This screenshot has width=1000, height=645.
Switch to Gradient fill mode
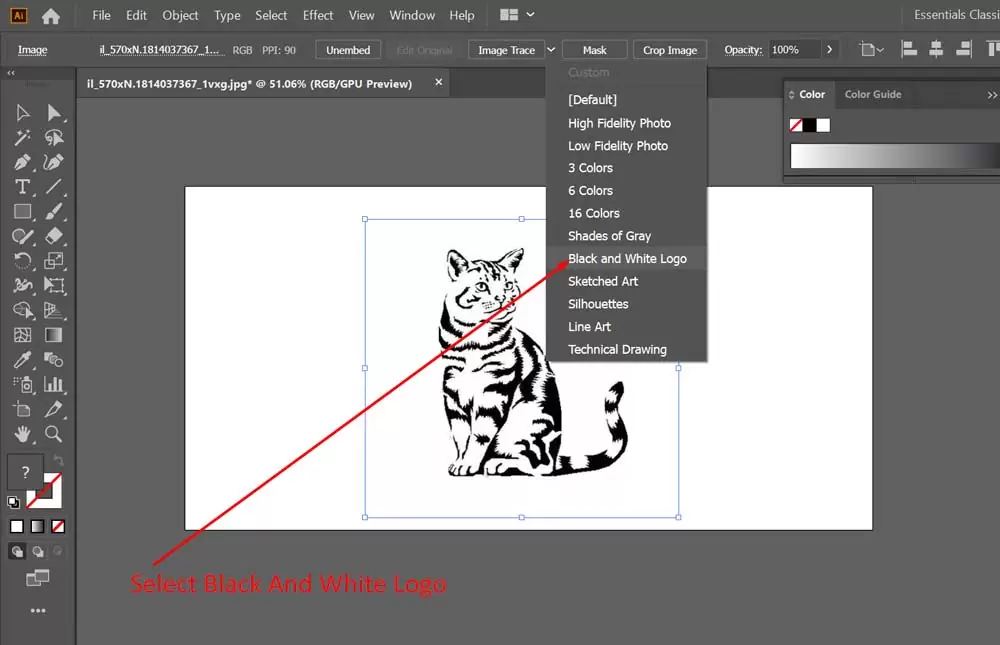pos(37,526)
